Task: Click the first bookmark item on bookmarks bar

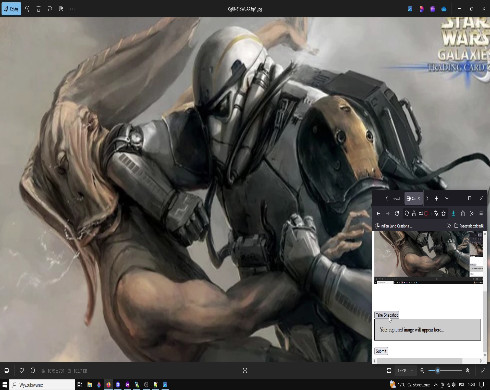Action: coord(394,226)
